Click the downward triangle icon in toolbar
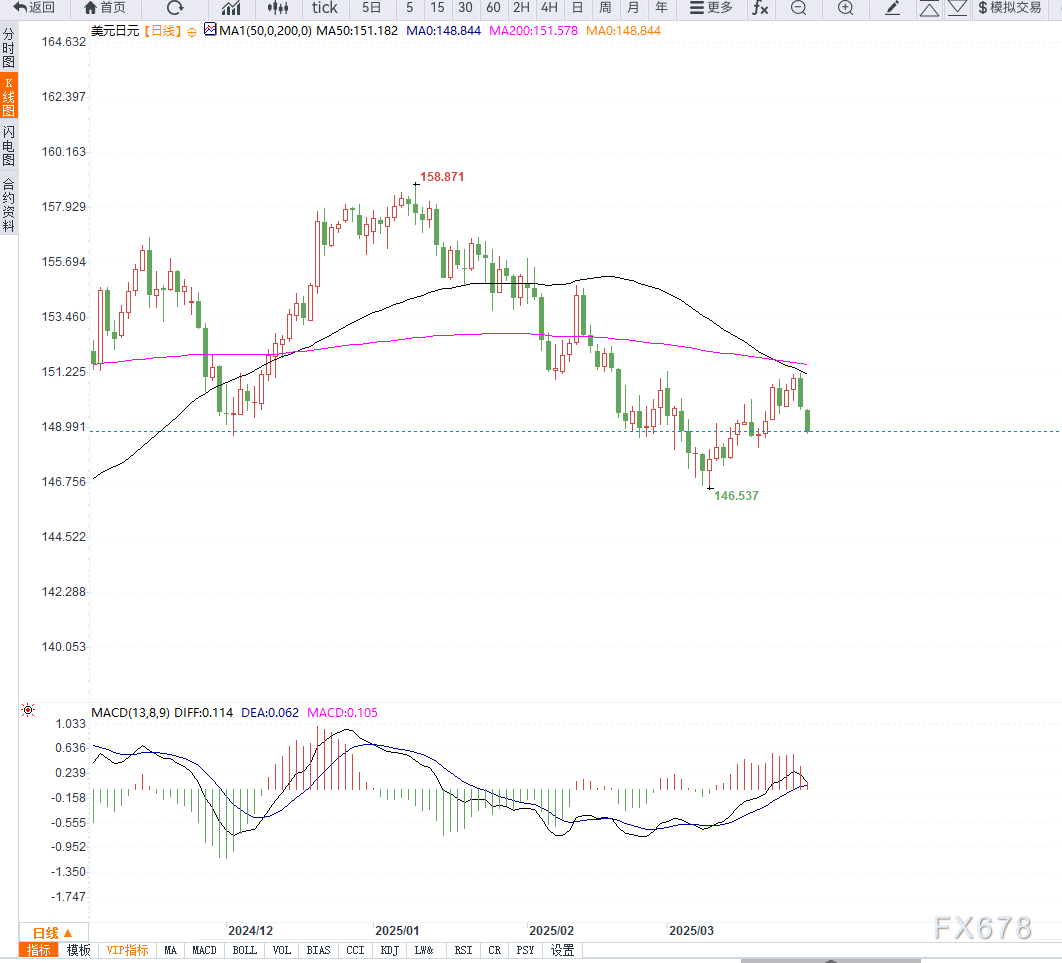Viewport: 1062px width, 963px height. coord(957,9)
